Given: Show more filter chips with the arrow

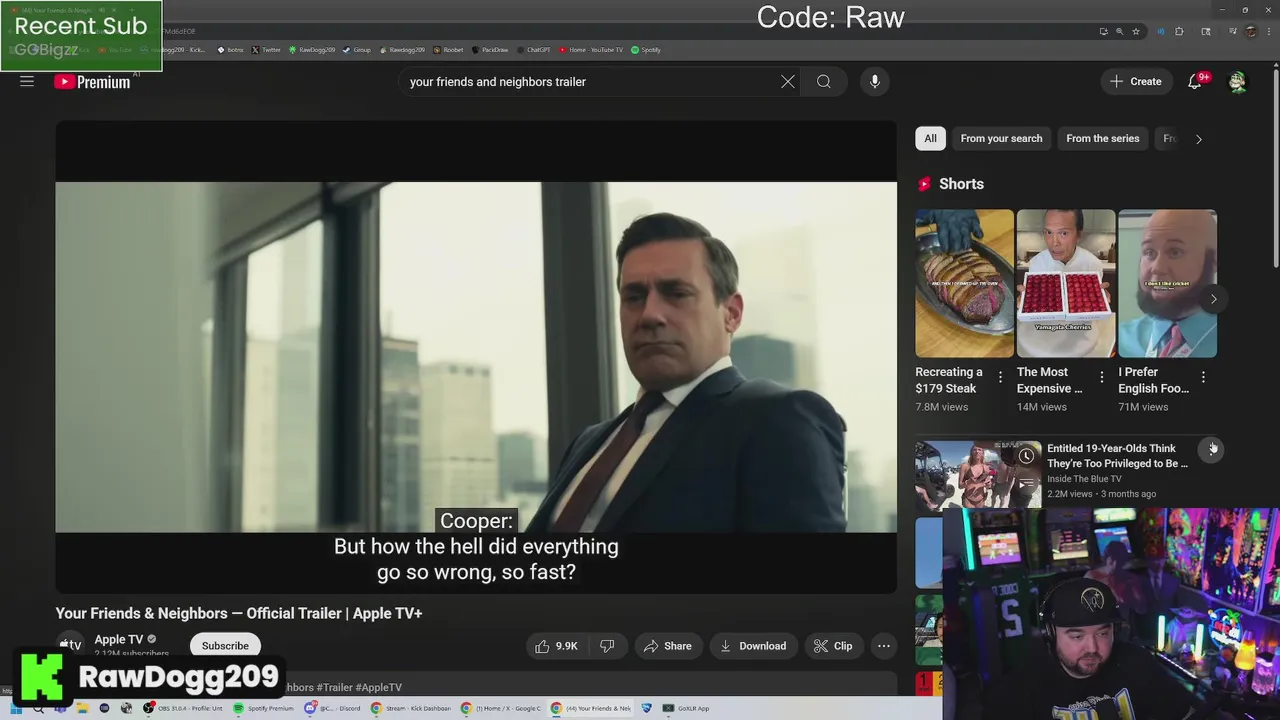Looking at the screenshot, I should tap(1199, 139).
